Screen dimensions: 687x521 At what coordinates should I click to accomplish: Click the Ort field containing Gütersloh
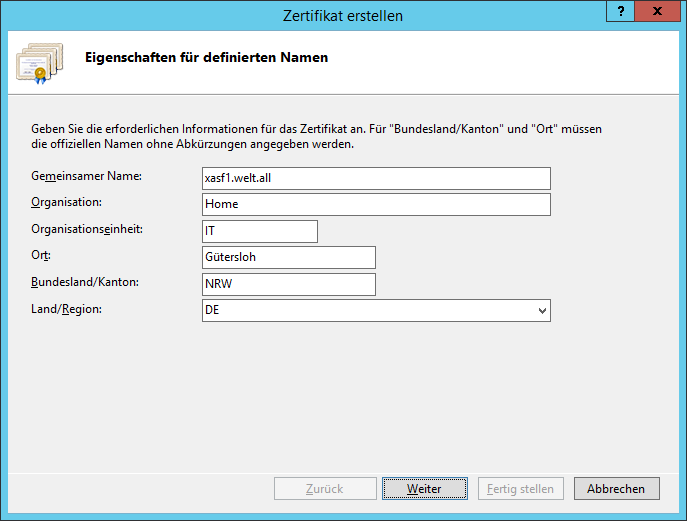(x=289, y=257)
